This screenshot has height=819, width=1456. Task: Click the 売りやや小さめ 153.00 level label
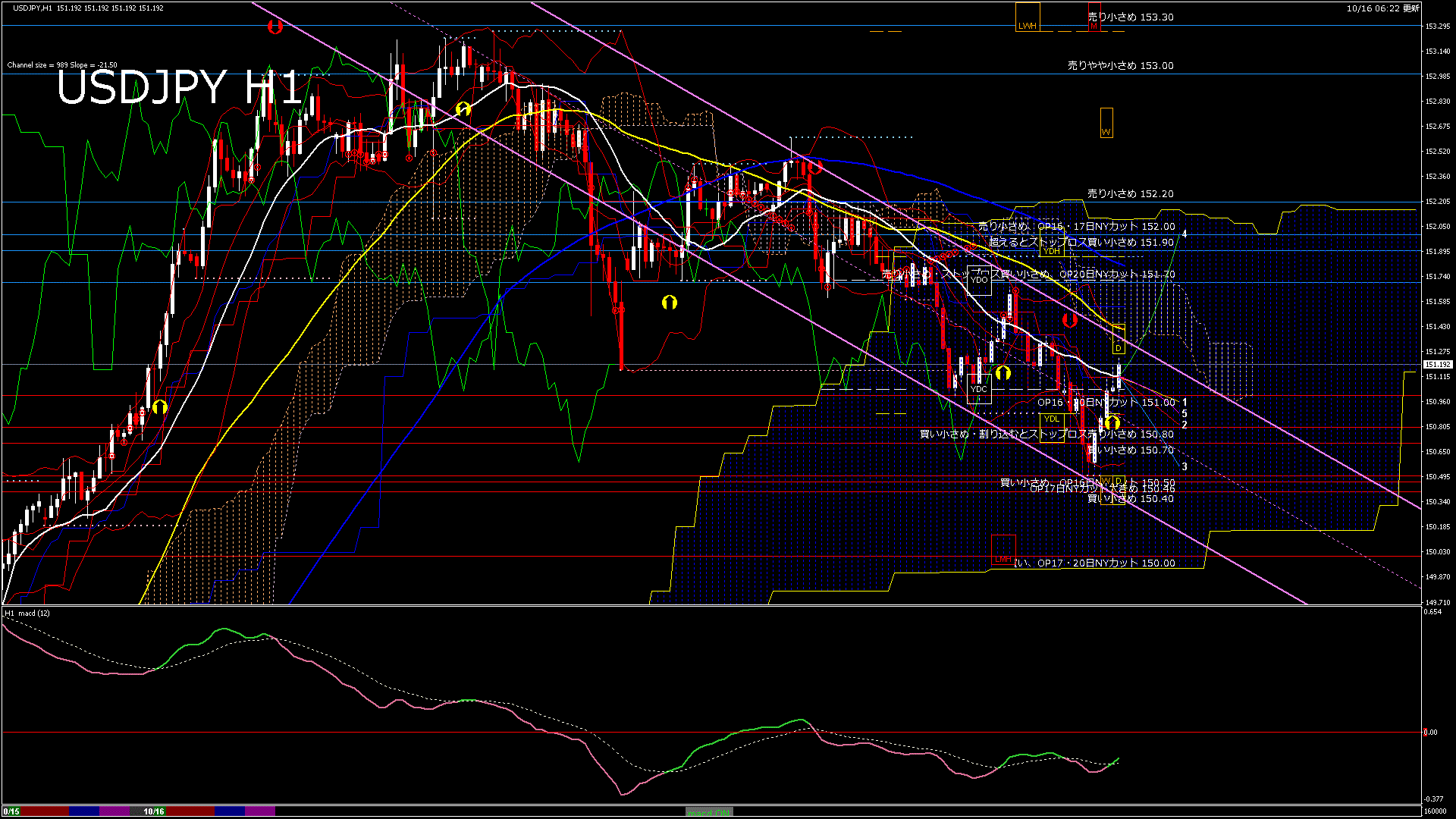click(x=1120, y=66)
